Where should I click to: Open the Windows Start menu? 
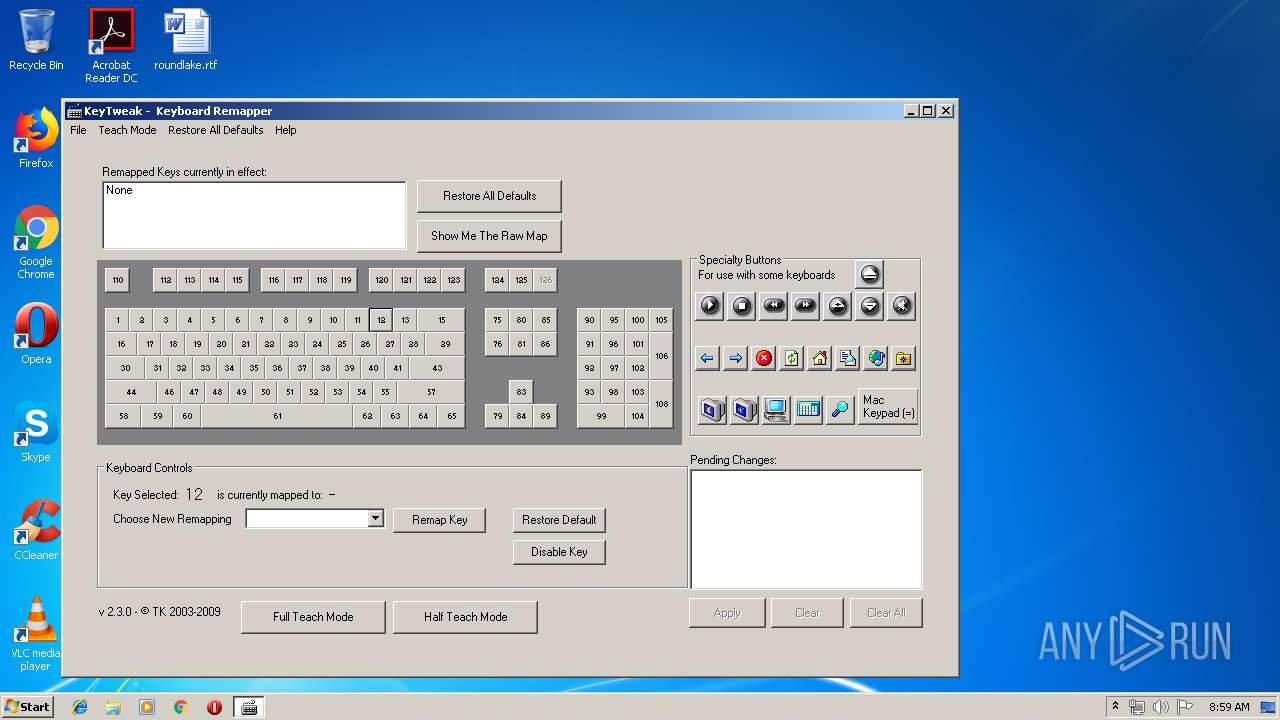pos(28,706)
